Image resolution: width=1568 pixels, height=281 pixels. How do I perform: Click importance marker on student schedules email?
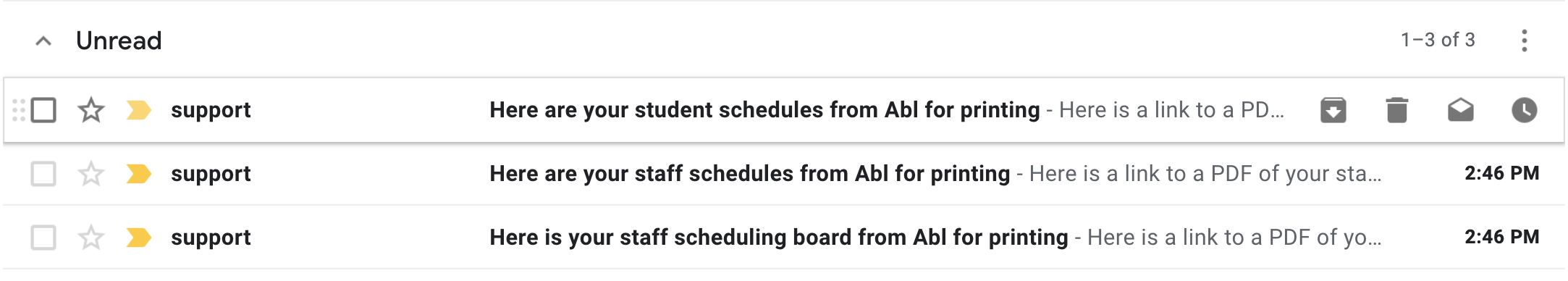click(x=138, y=110)
